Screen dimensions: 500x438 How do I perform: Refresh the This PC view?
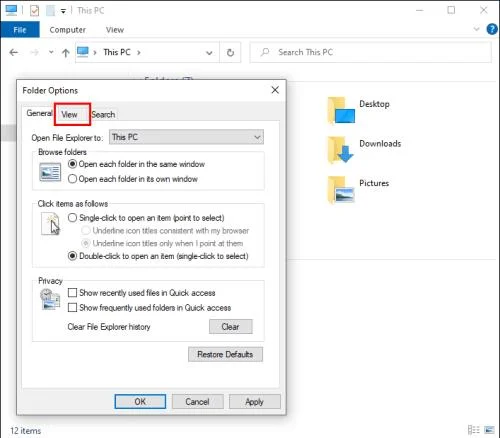coord(230,52)
